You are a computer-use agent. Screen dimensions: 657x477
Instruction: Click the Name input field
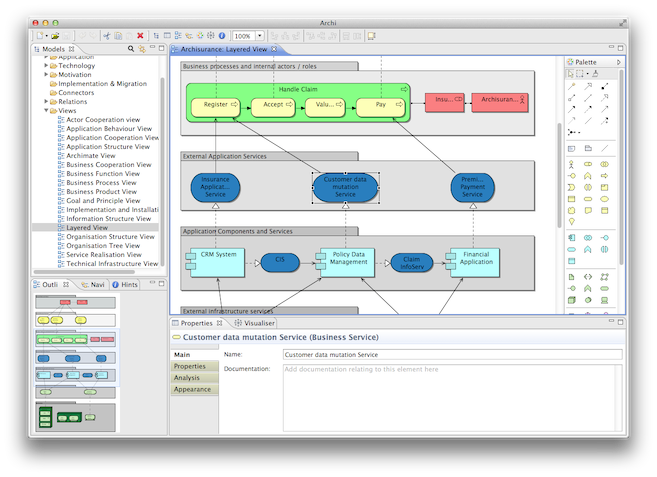click(453, 355)
